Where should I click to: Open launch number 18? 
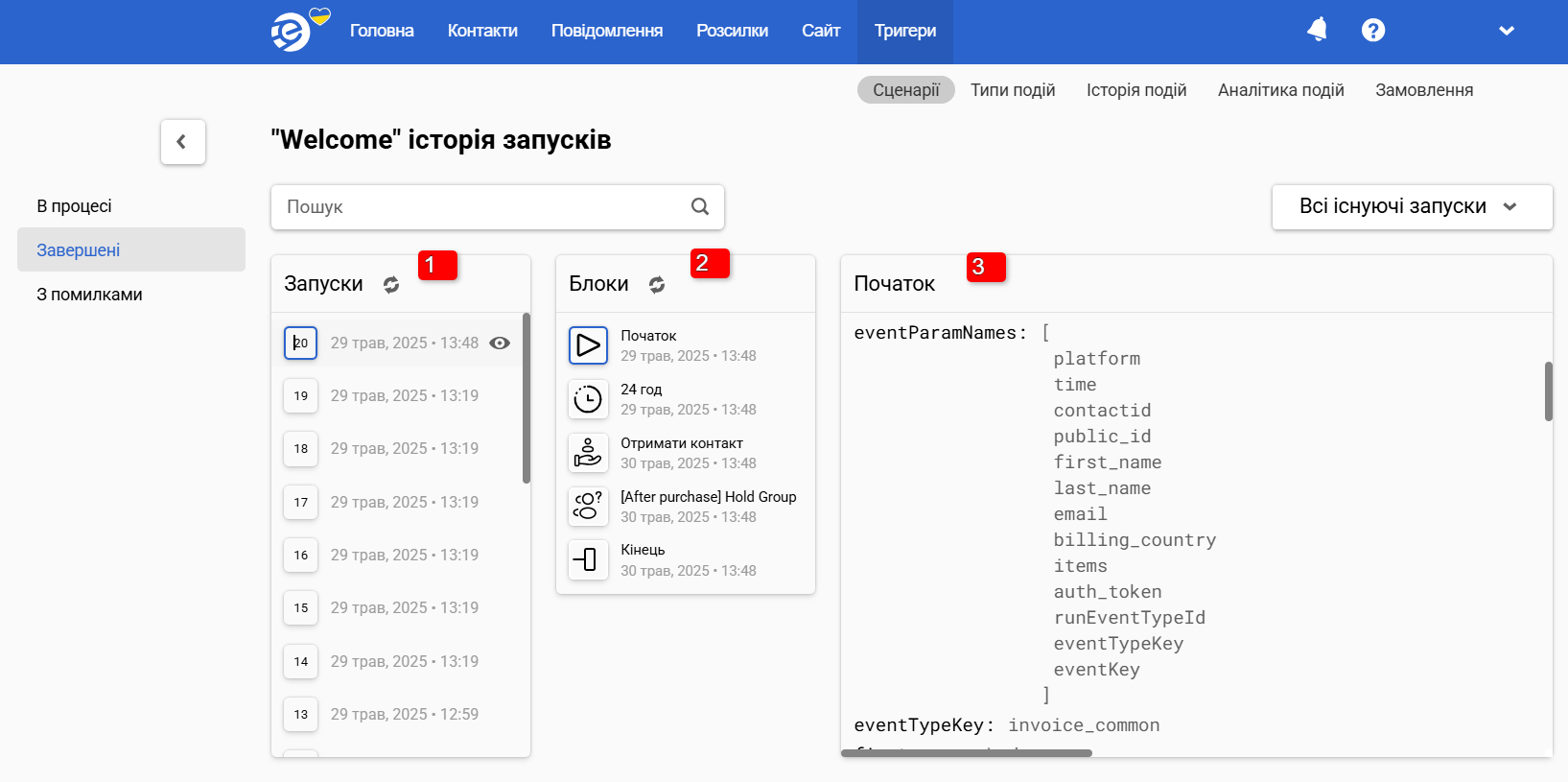point(300,449)
